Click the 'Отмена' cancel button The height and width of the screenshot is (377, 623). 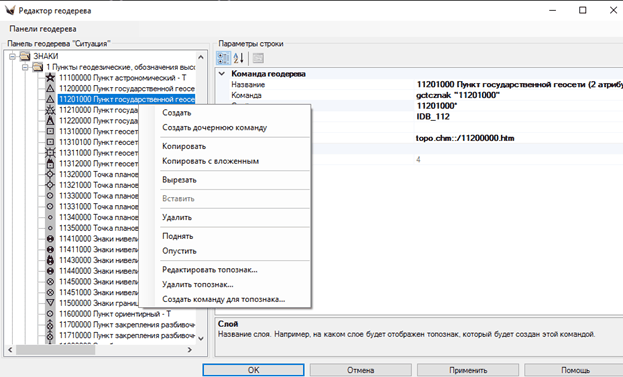point(360,370)
